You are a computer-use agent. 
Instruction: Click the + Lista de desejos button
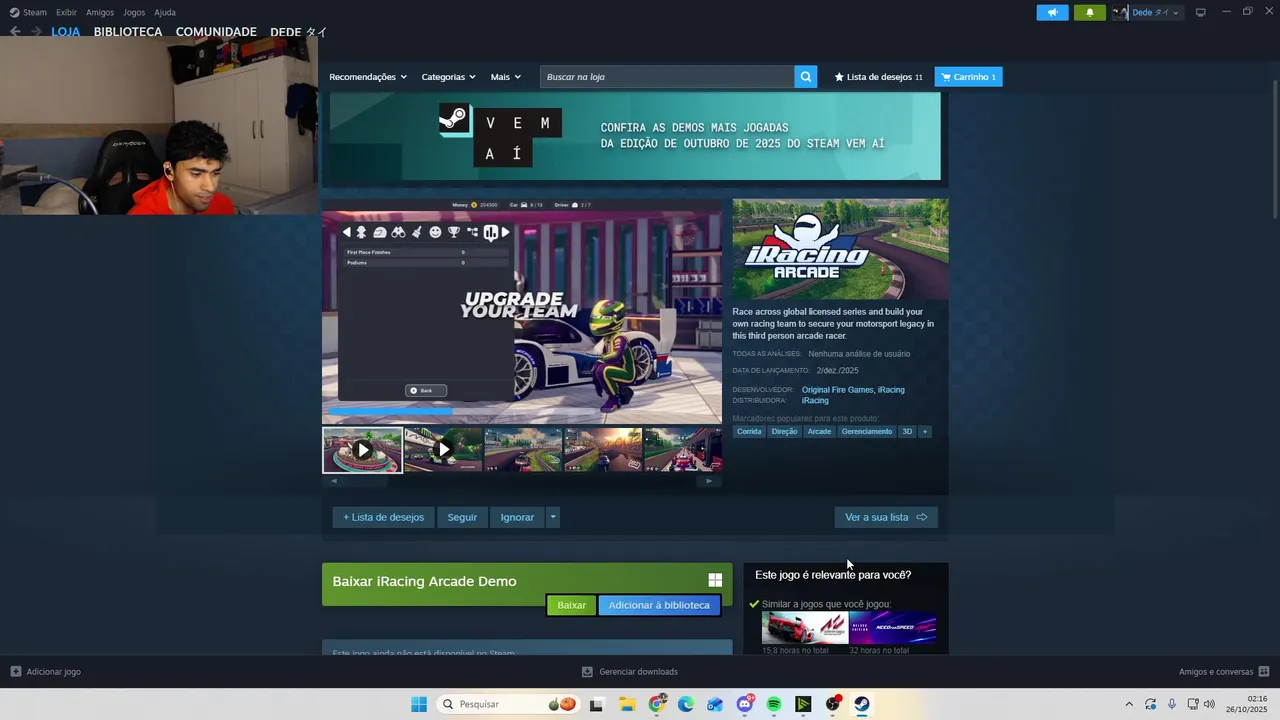pyautogui.click(x=384, y=517)
